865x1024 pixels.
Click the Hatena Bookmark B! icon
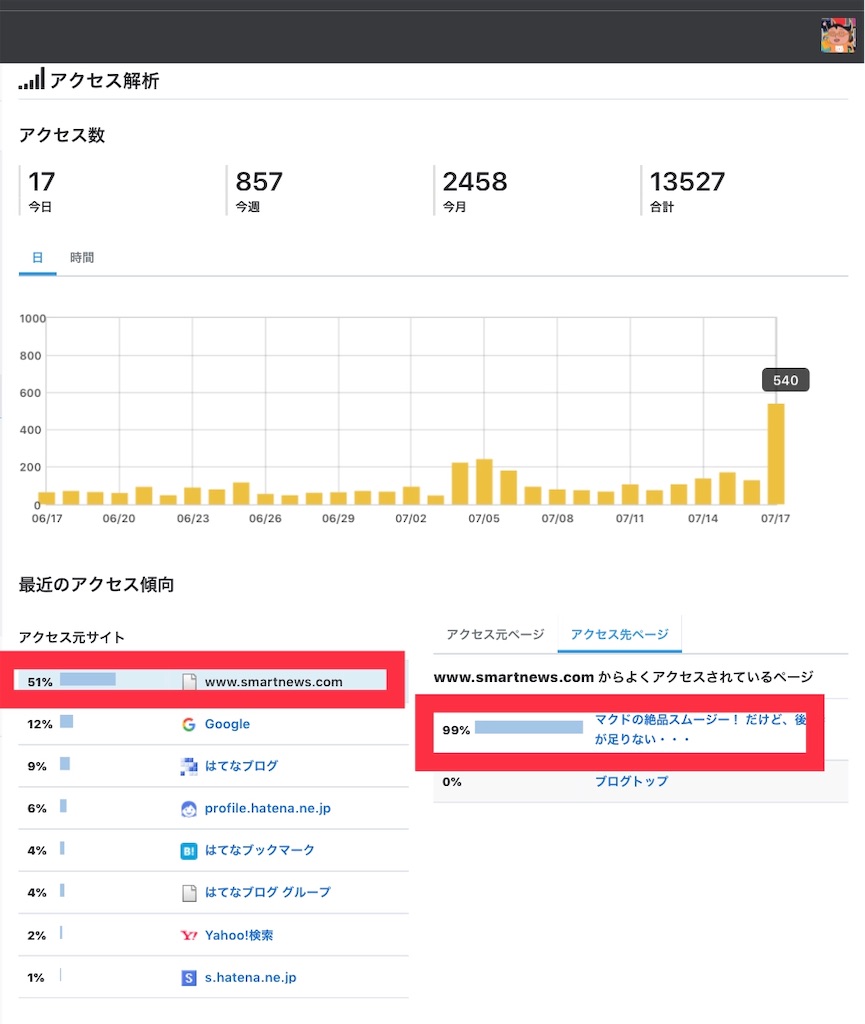189,850
